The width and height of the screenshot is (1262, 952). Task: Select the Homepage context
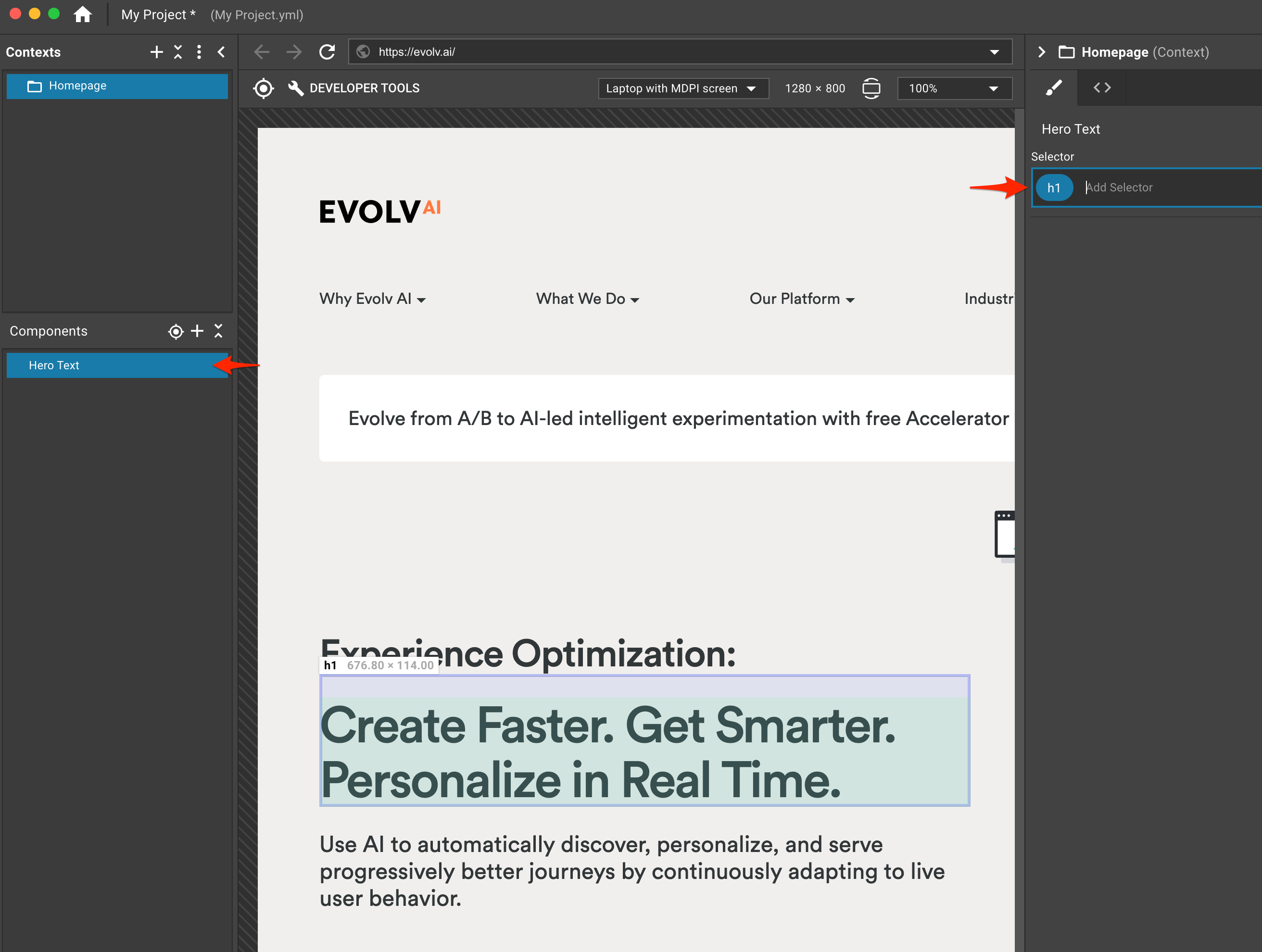pos(117,86)
